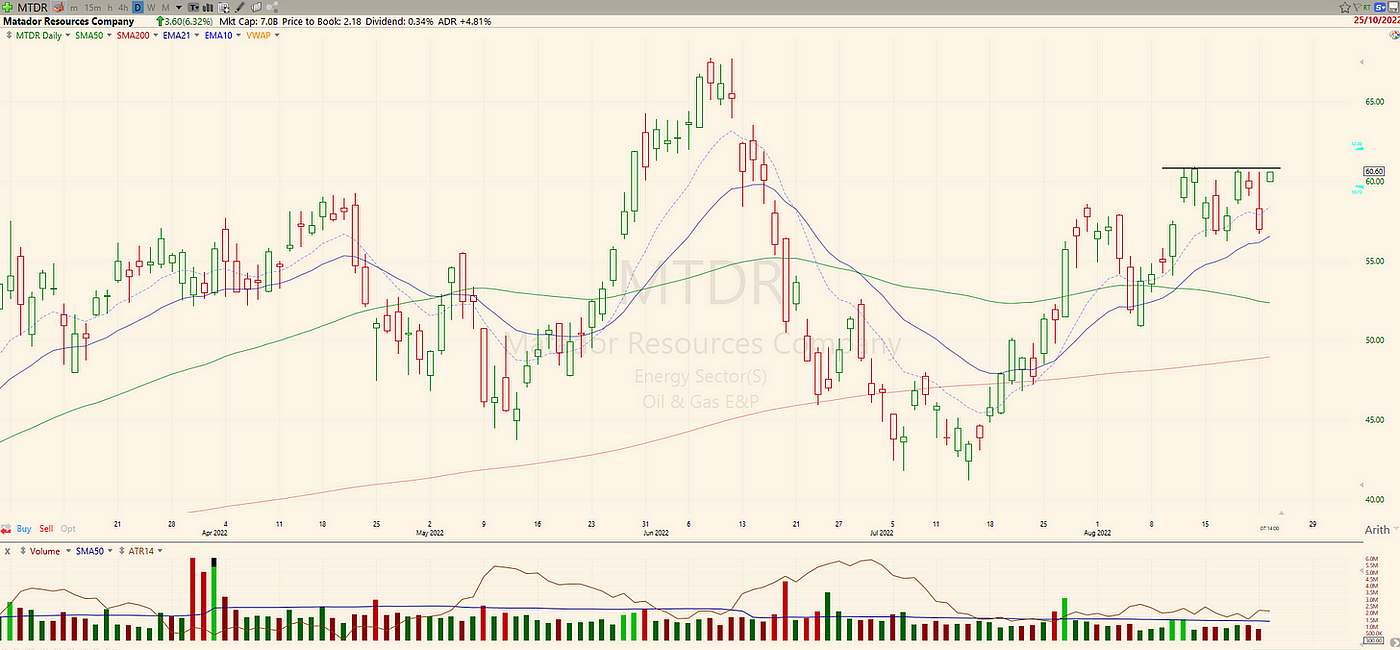This screenshot has height=650, width=1400.
Task: Click the MTDR ticker symbol box
Action: click(x=32, y=8)
